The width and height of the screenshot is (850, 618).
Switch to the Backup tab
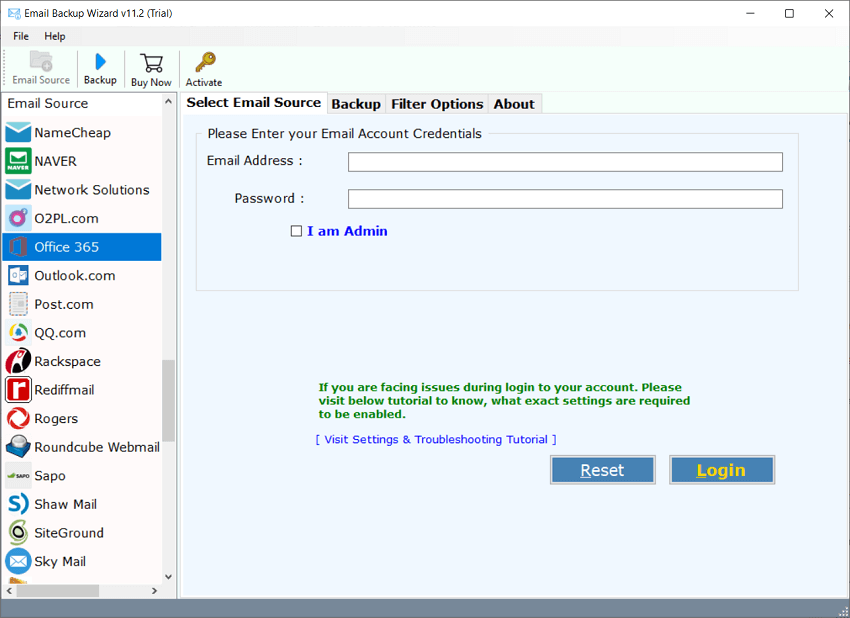(x=356, y=104)
